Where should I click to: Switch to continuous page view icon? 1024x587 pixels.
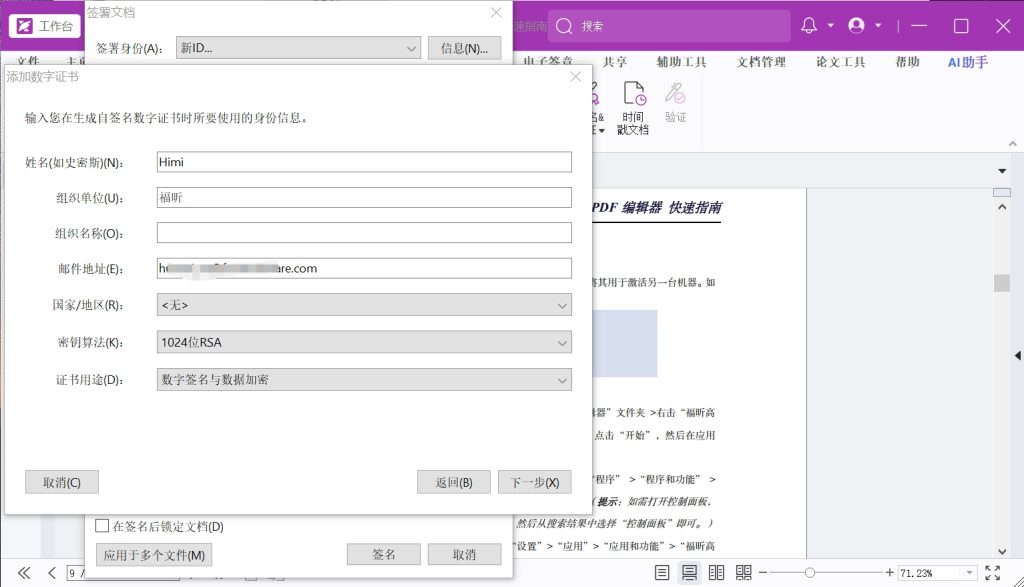tap(689, 573)
